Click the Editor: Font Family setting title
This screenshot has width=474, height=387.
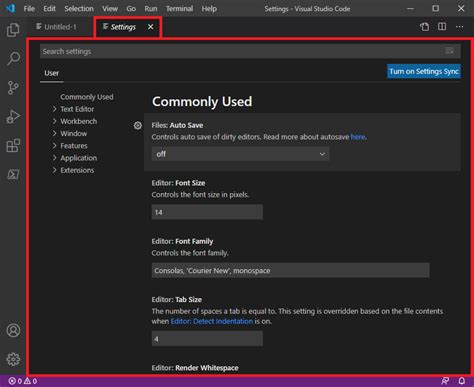182,241
